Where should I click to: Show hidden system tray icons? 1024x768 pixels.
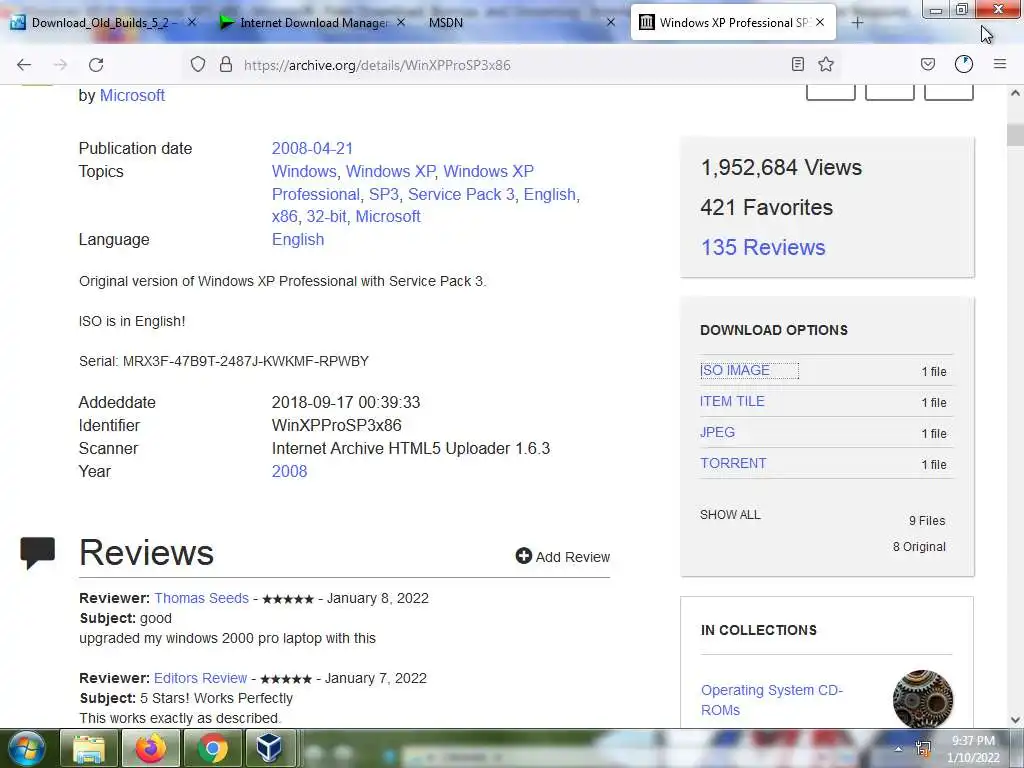tap(899, 749)
